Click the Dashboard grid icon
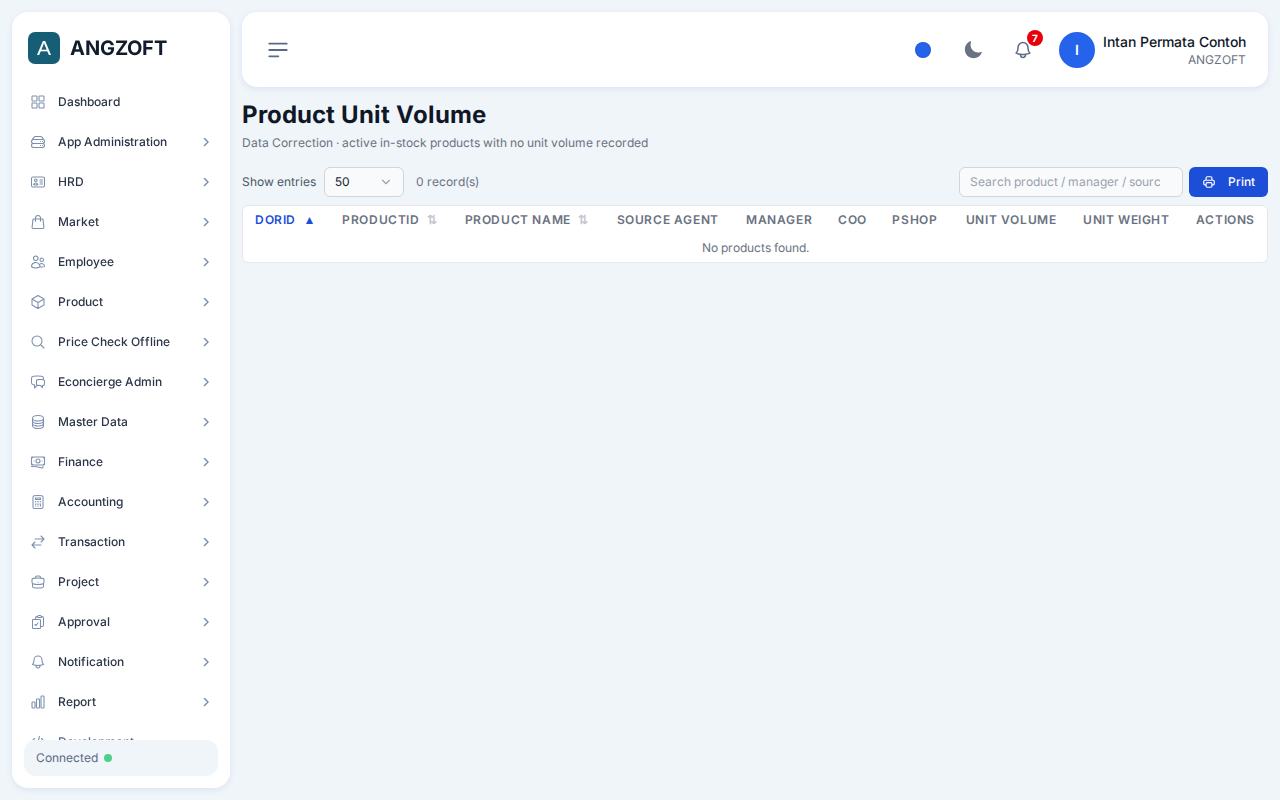Image resolution: width=1280 pixels, height=800 pixels. [x=38, y=102]
